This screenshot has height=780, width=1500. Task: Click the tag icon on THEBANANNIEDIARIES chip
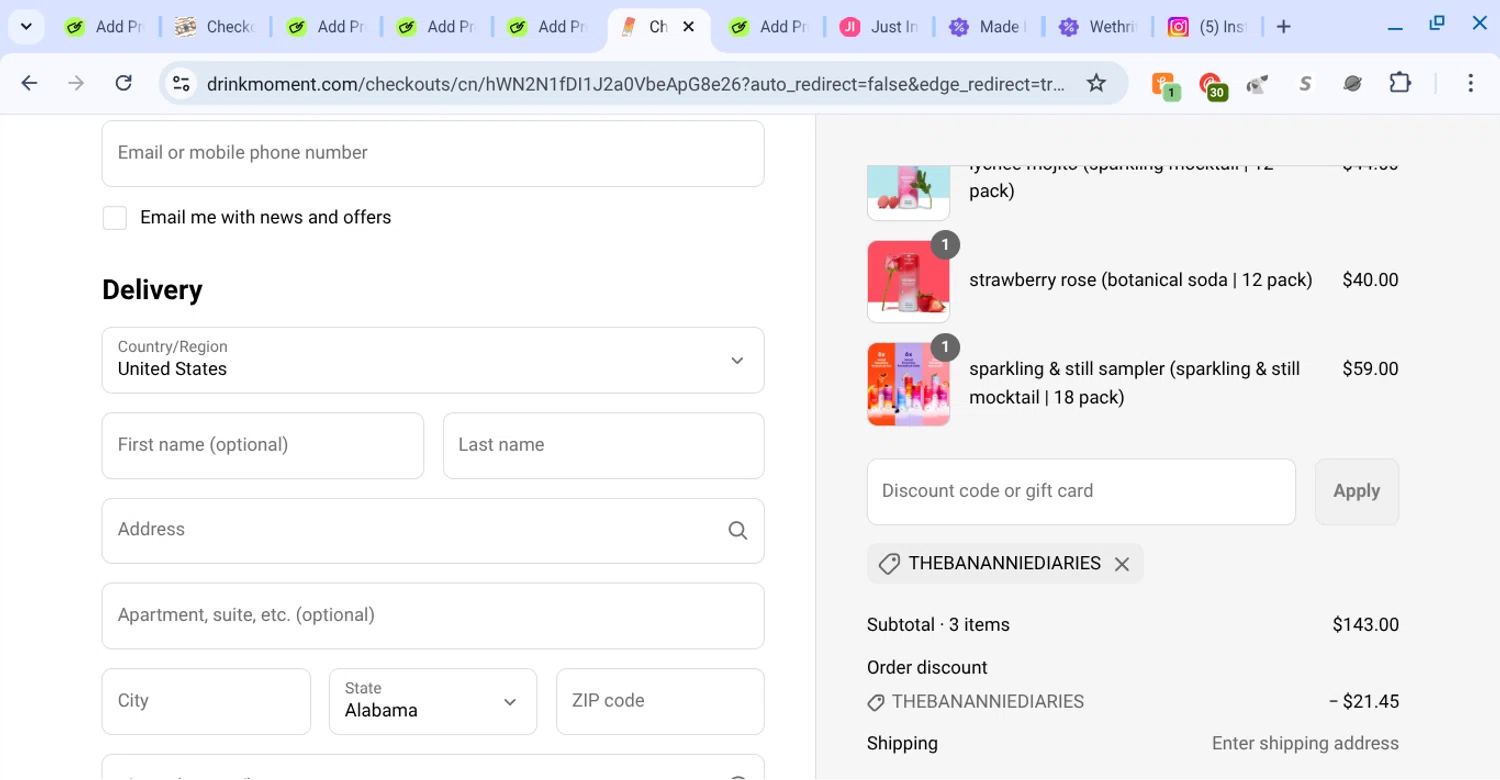coord(889,564)
